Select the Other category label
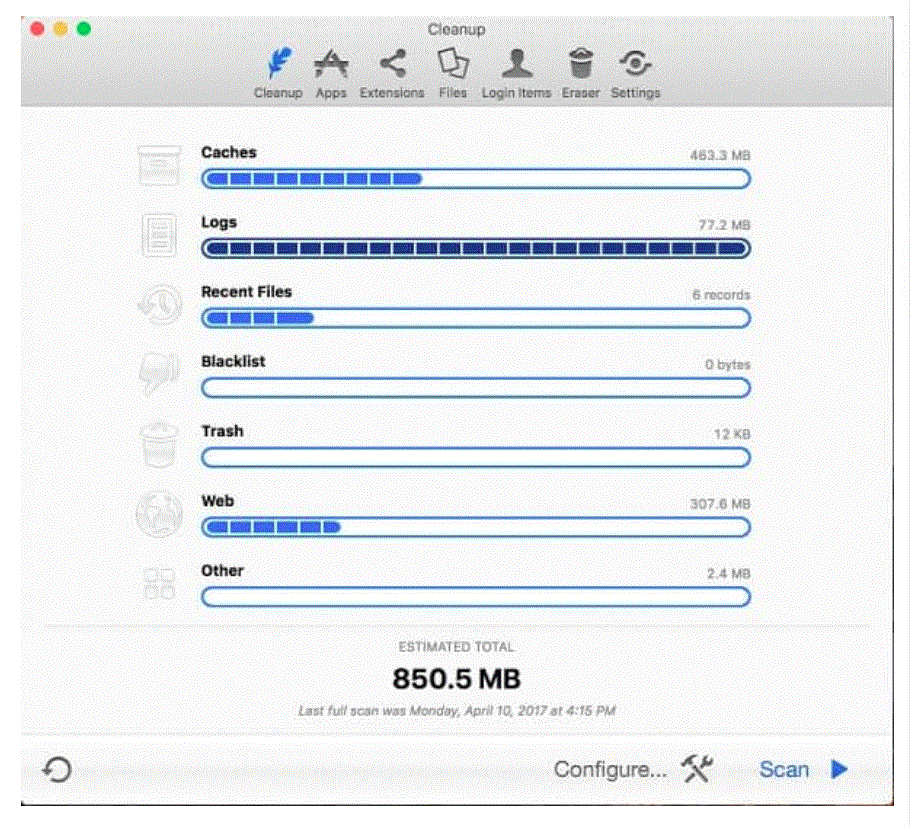 [x=222, y=570]
